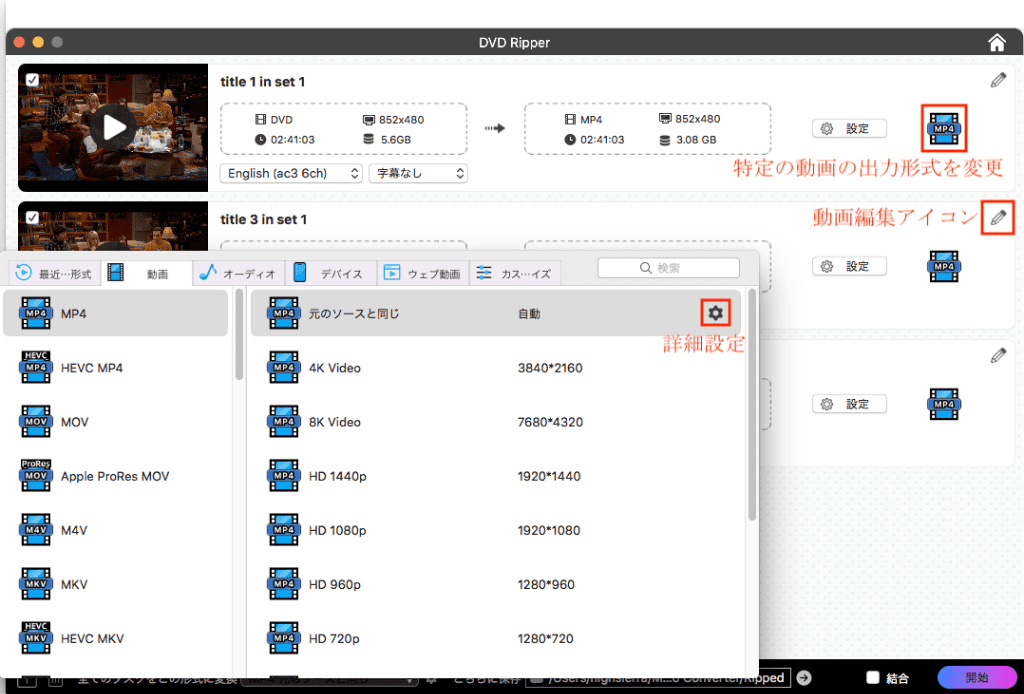Open detailed settings gear for 元のソースと同じ
The width and height of the screenshot is (1024, 694).
pyautogui.click(x=714, y=313)
